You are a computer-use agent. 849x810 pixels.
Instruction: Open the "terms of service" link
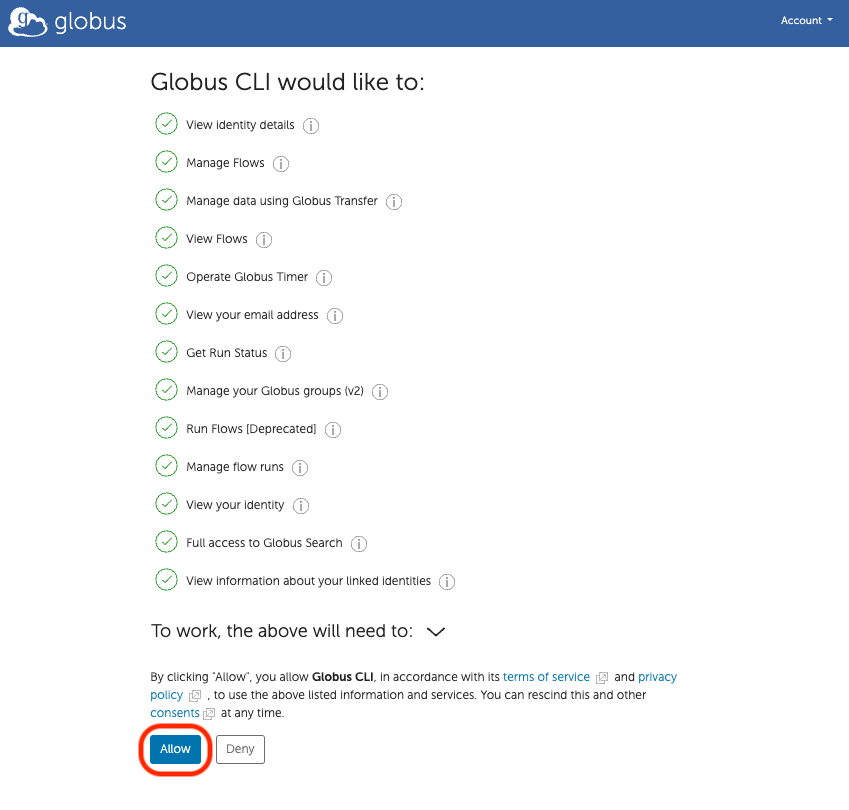(x=546, y=677)
